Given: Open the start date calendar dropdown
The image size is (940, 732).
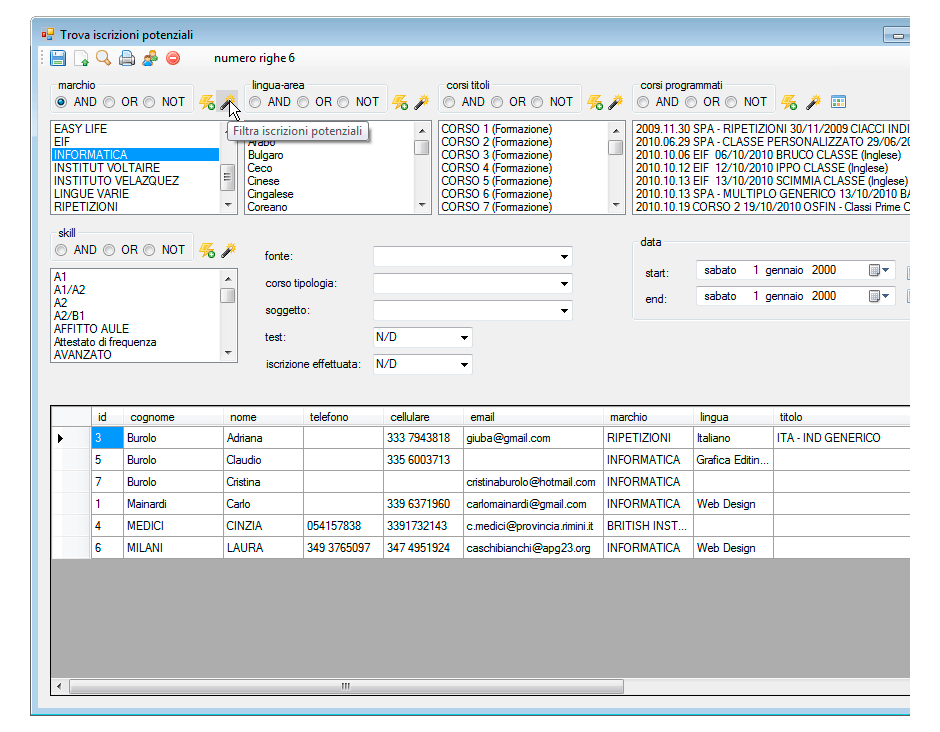Looking at the screenshot, I should [x=879, y=270].
